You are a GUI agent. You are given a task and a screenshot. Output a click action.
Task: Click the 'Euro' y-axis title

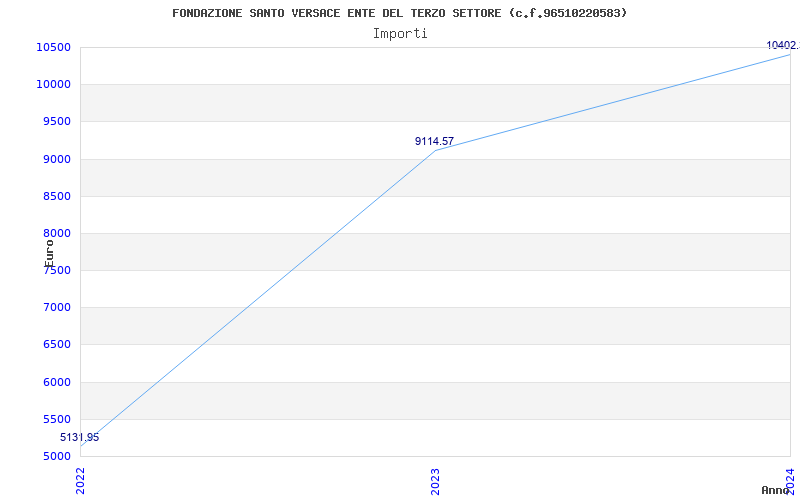49,254
